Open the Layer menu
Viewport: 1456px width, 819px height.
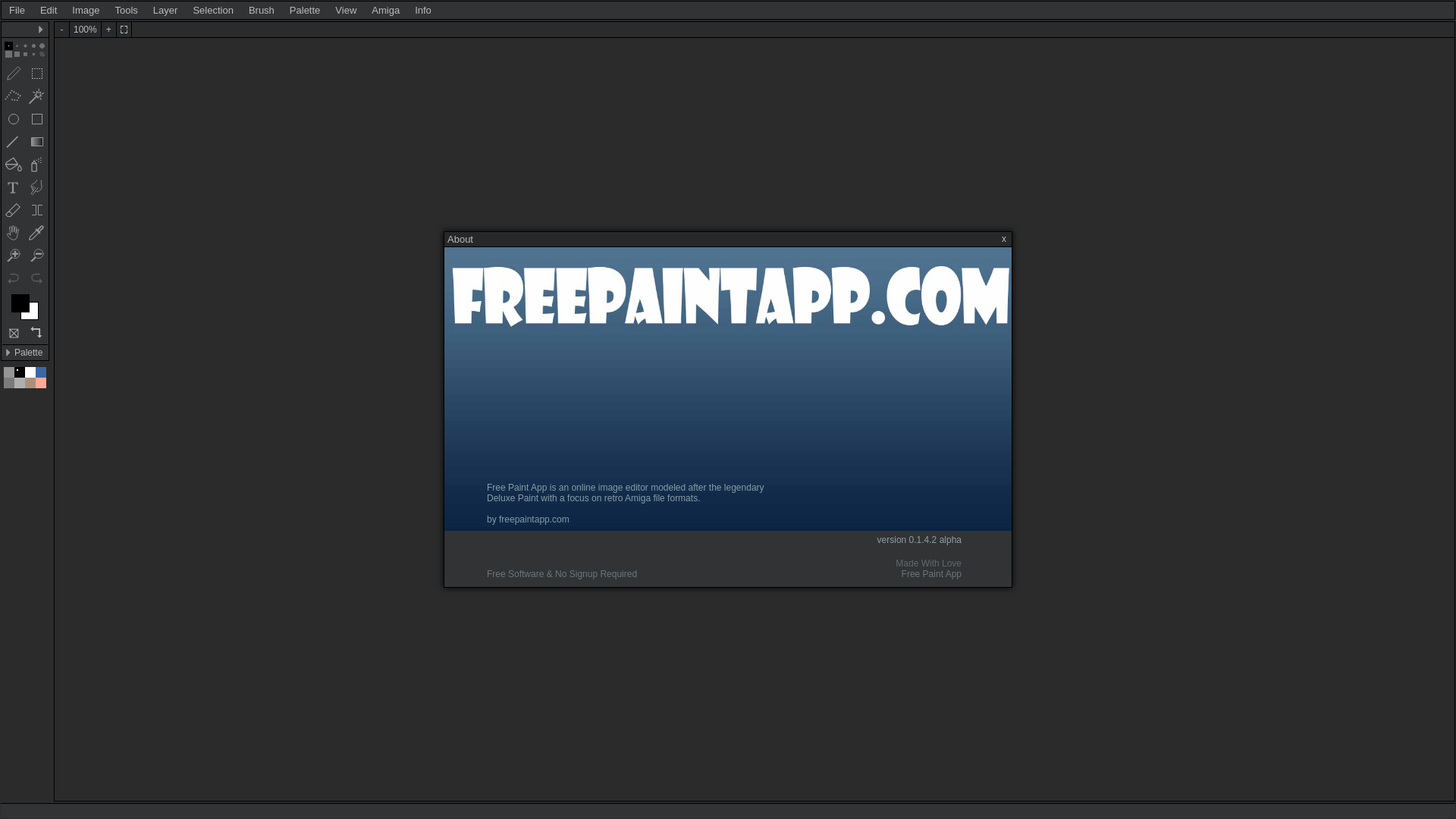pyautogui.click(x=165, y=11)
